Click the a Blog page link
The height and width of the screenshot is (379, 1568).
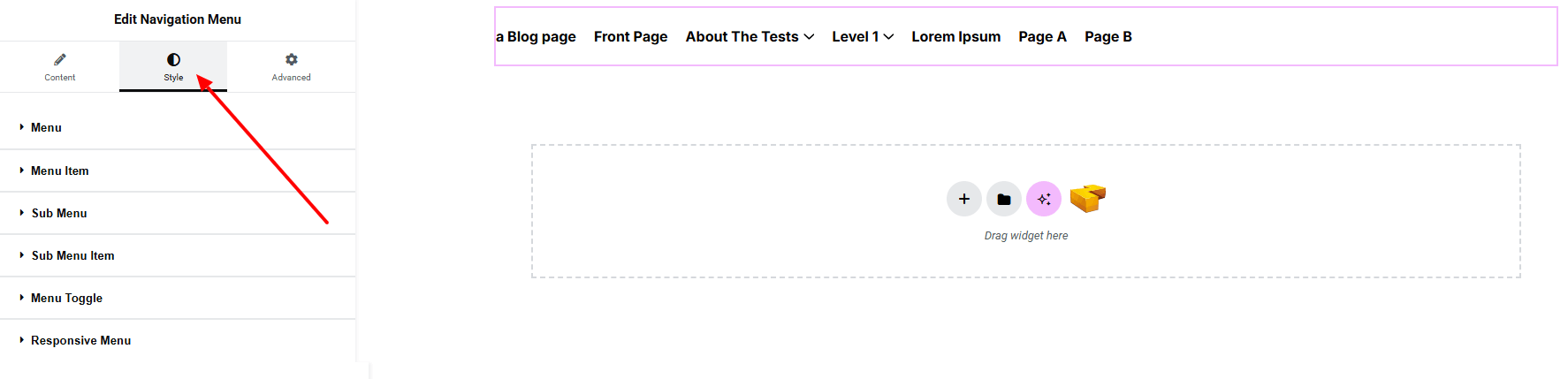click(536, 37)
